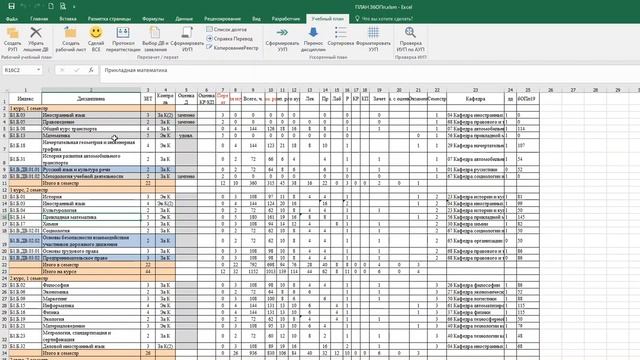Click the Форматировать УУП grid icon
This screenshot has height=360, width=640.
pyautogui.click(x=373, y=32)
